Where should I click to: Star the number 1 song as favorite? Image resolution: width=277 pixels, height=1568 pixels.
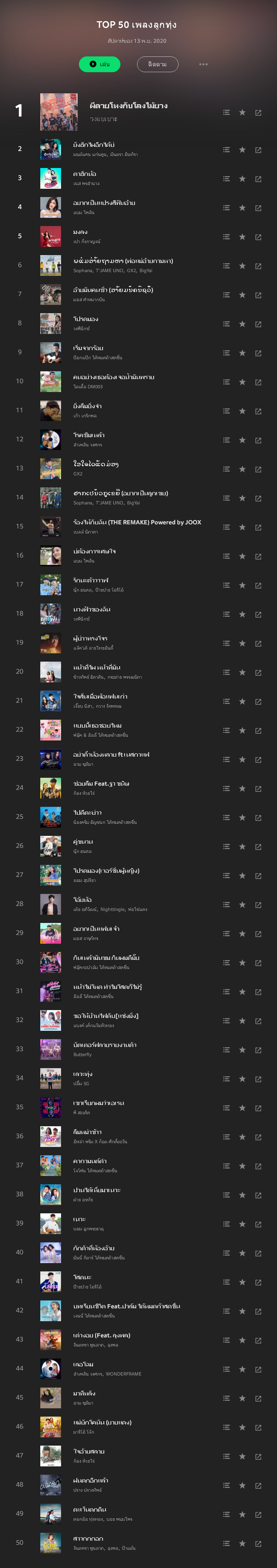point(242,112)
